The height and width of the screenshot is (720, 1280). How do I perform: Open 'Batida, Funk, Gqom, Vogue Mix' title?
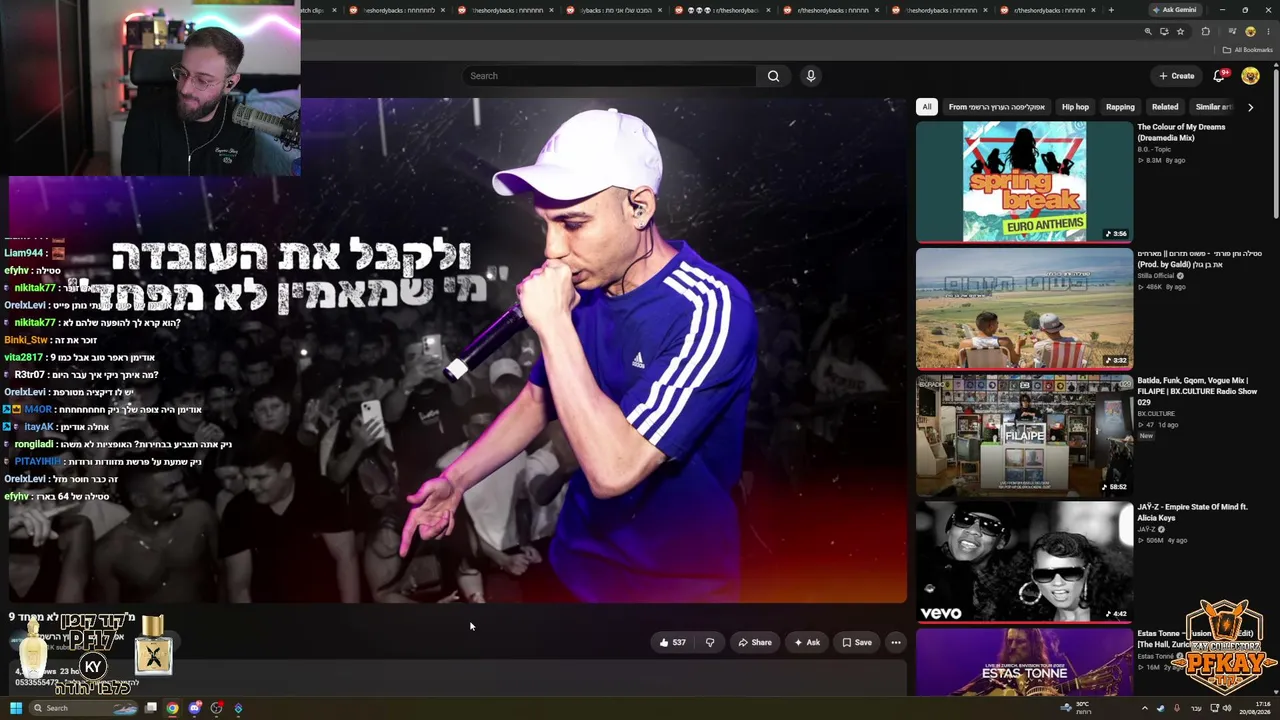tap(1197, 391)
